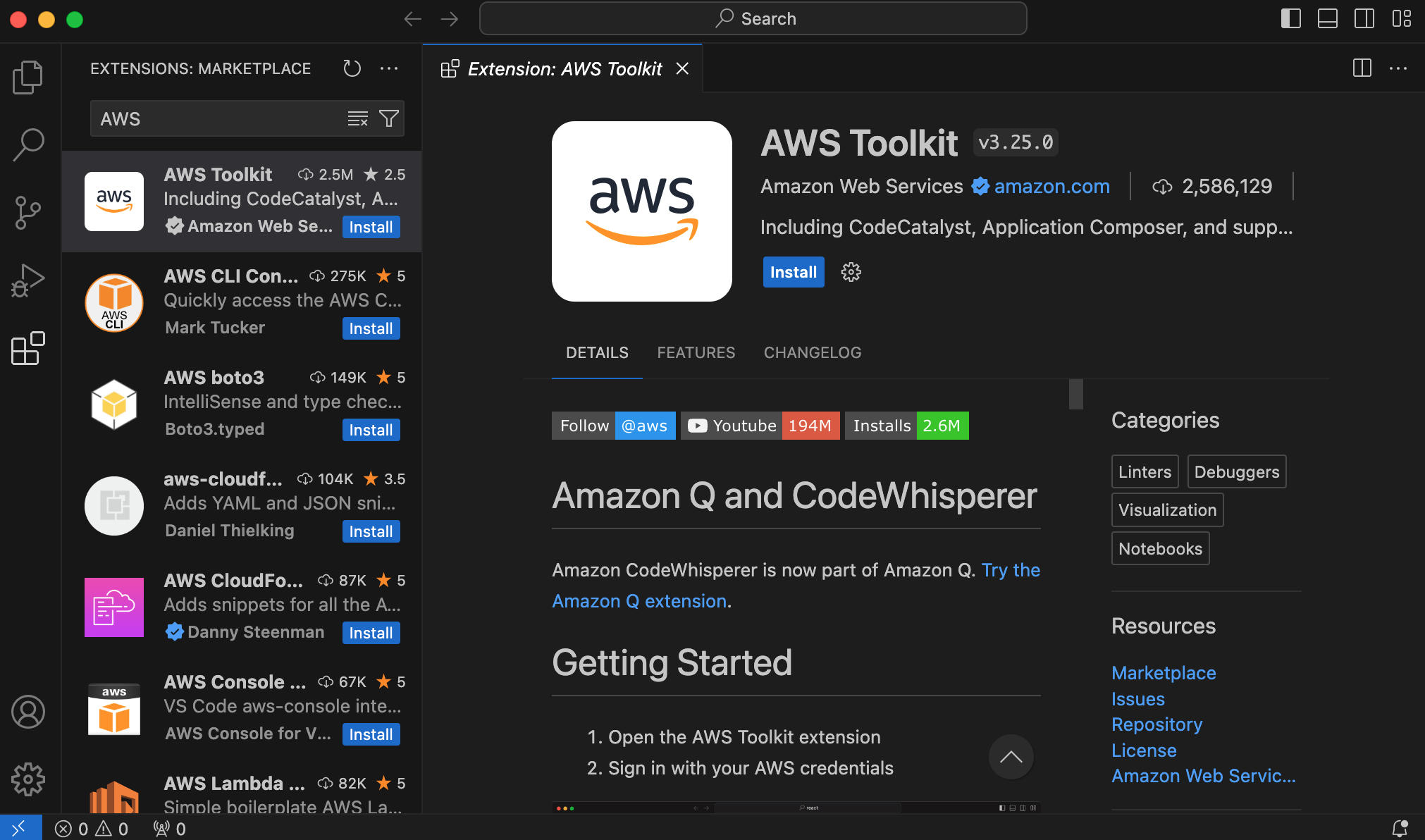Select the Linters category
The image size is (1425, 840).
(x=1145, y=471)
